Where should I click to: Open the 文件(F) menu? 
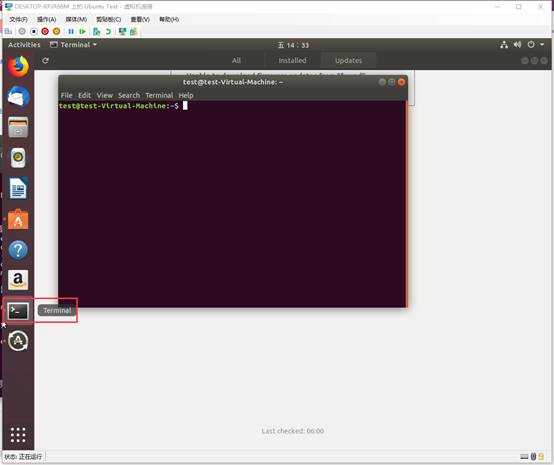[x=18, y=19]
